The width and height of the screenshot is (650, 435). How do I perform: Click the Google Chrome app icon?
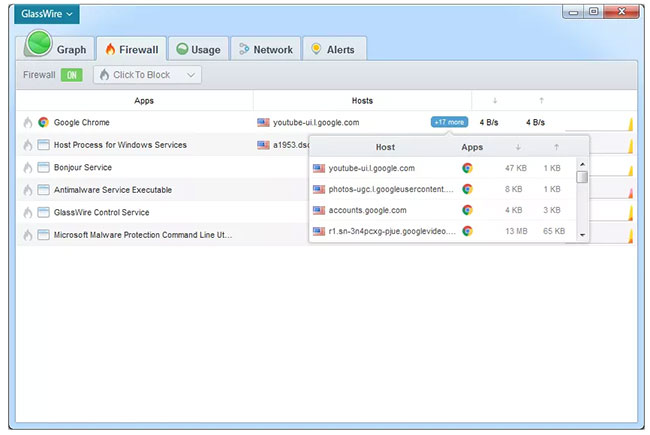tap(43, 122)
